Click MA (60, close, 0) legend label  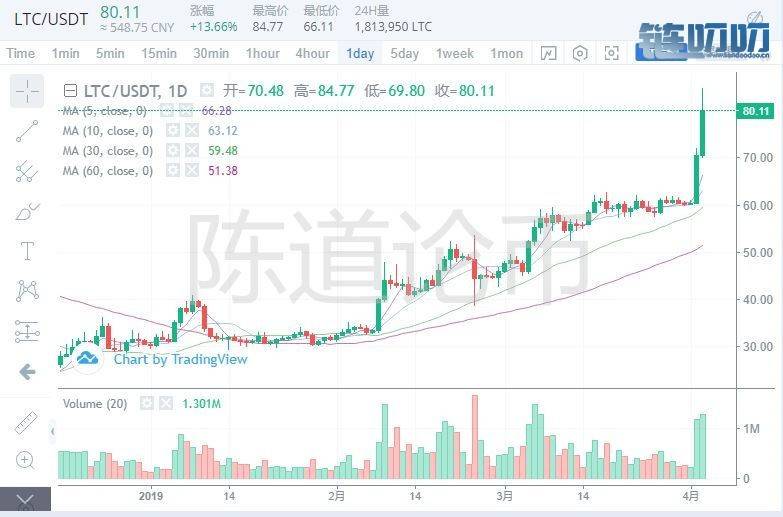click(x=107, y=171)
